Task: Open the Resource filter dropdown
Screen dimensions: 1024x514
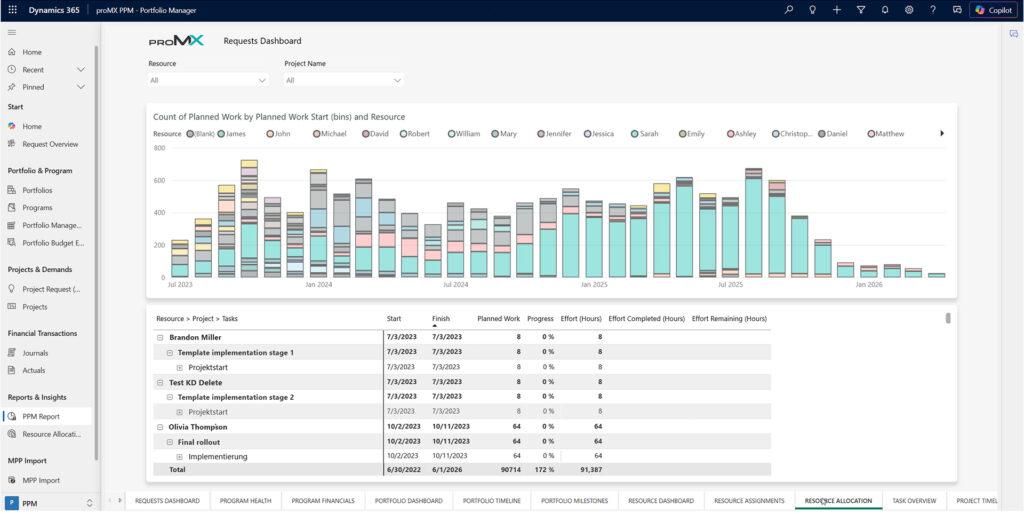Action: 208,80
